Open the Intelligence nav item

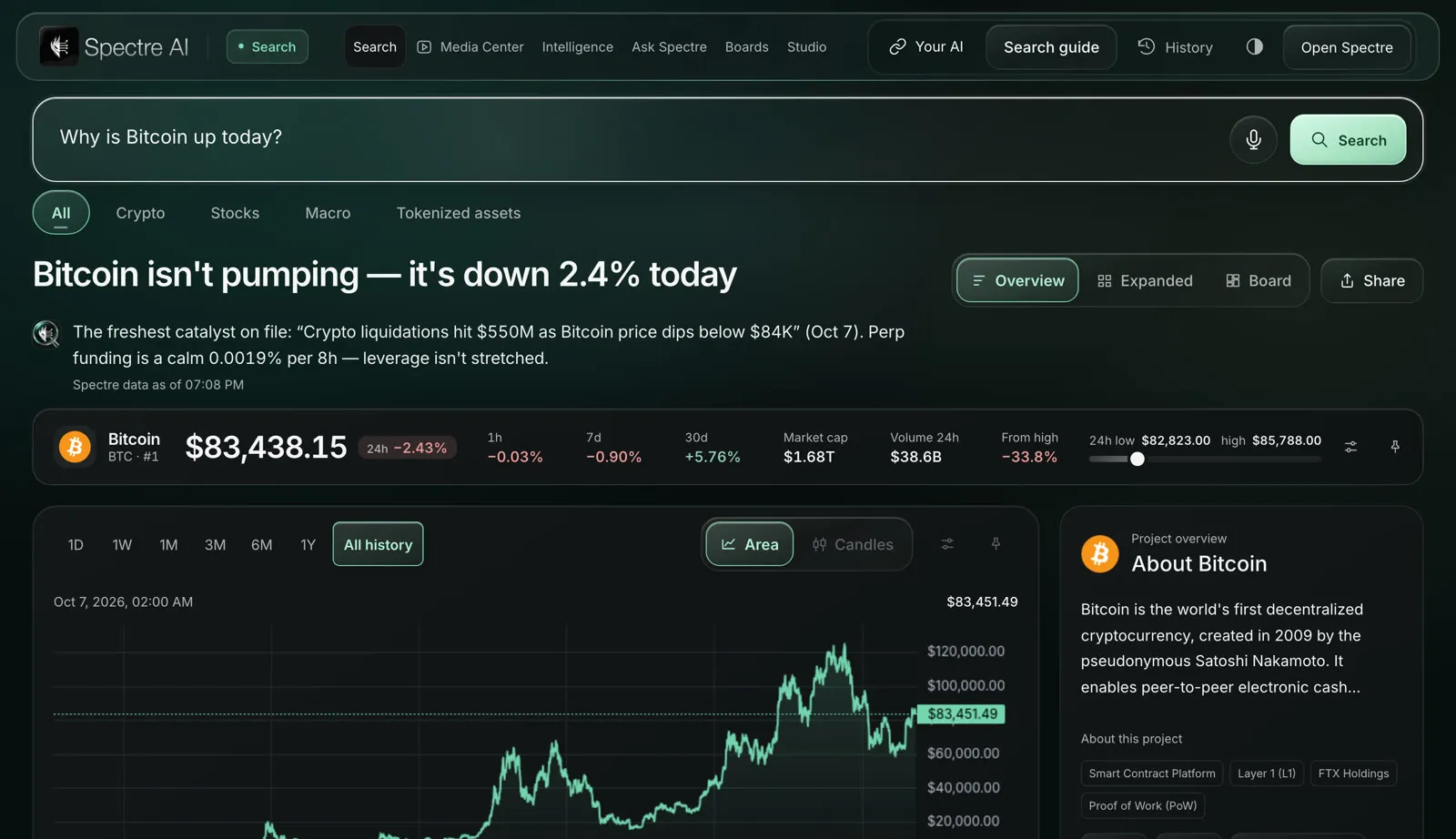click(578, 46)
